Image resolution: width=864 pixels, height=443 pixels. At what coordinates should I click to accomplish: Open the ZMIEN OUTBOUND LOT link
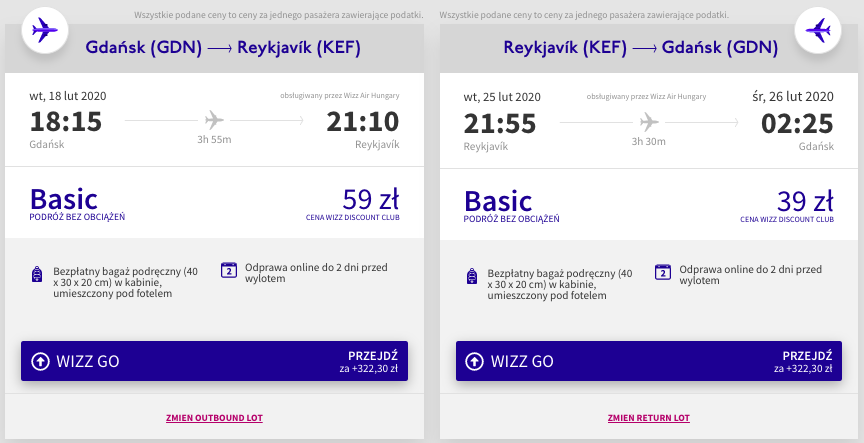tap(214, 418)
